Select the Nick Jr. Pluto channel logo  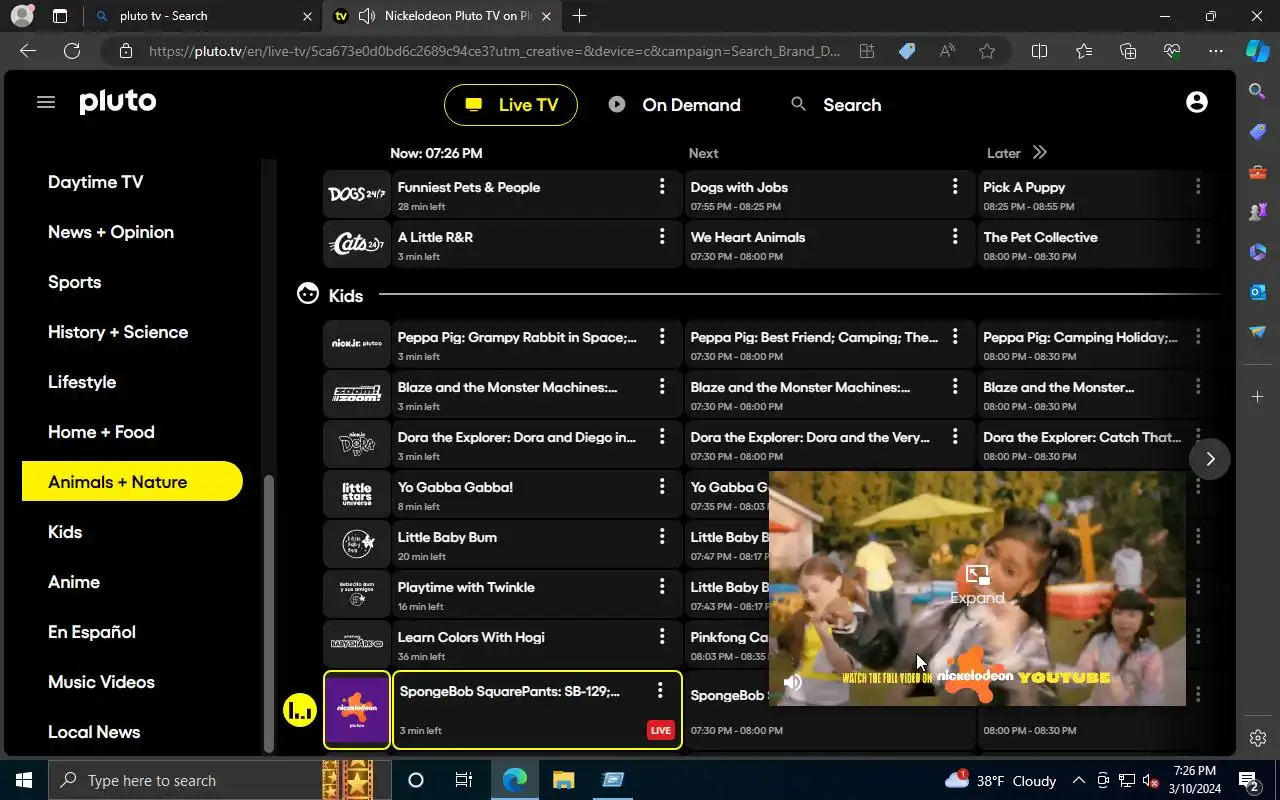357,345
